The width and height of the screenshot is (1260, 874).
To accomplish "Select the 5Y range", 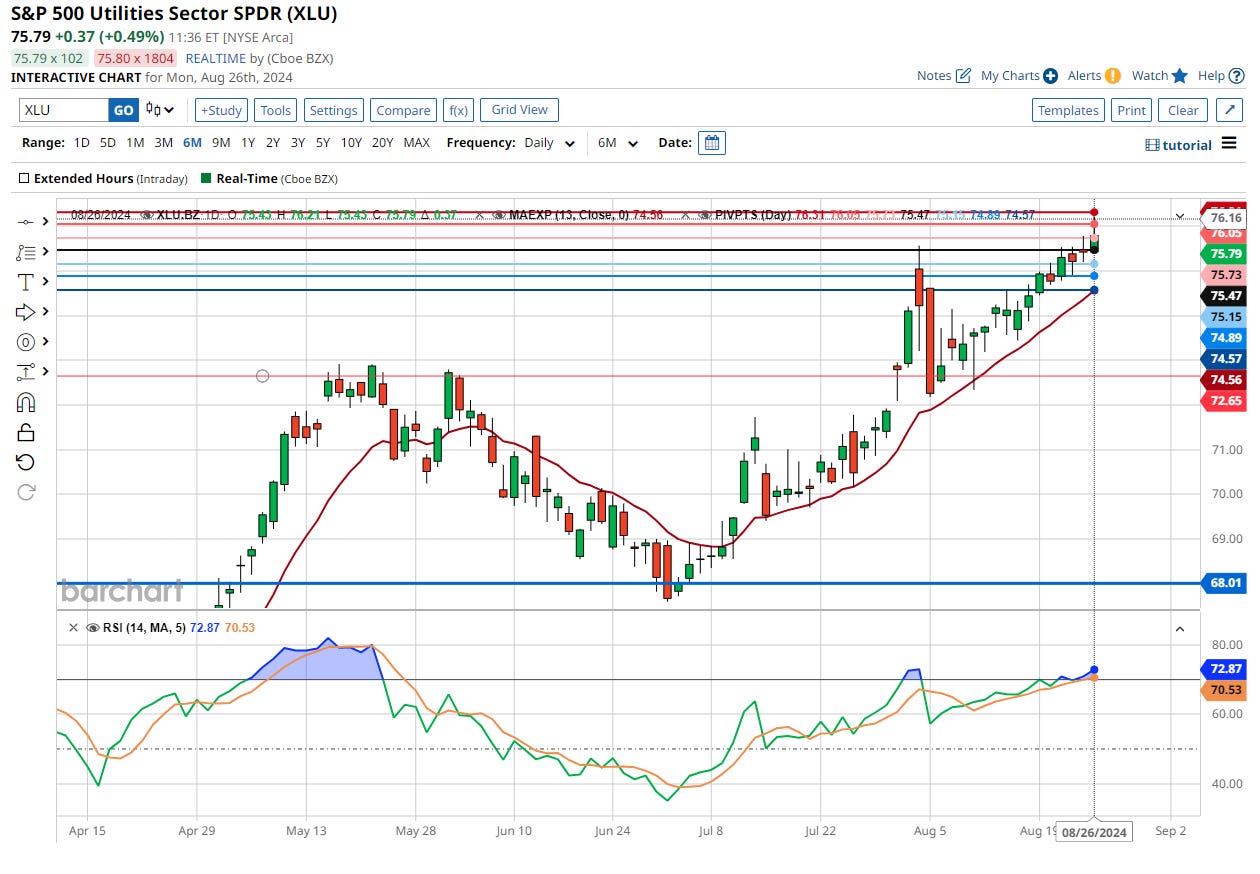I will coord(323,143).
